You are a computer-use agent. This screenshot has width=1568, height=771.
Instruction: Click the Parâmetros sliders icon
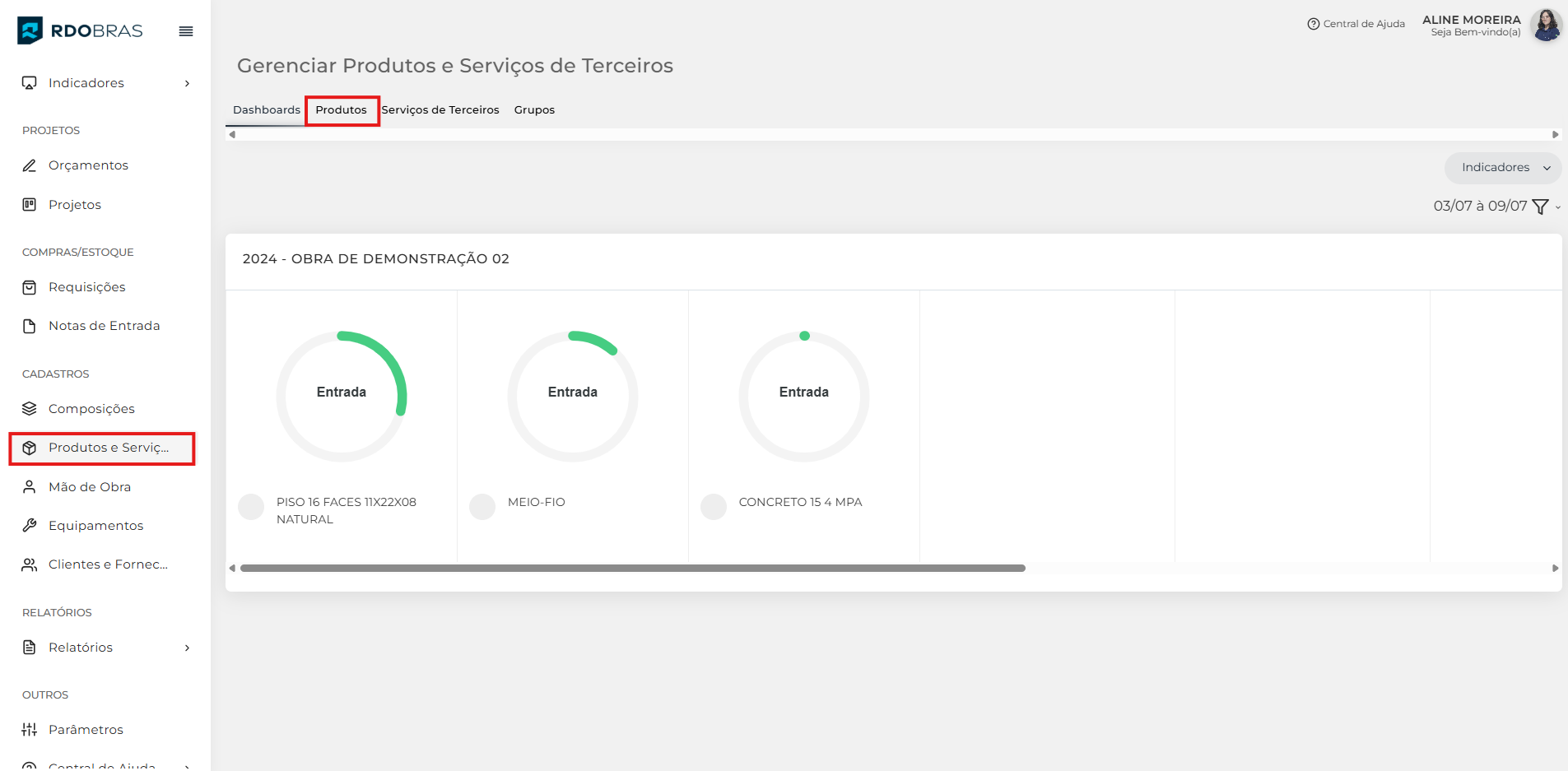coord(30,730)
